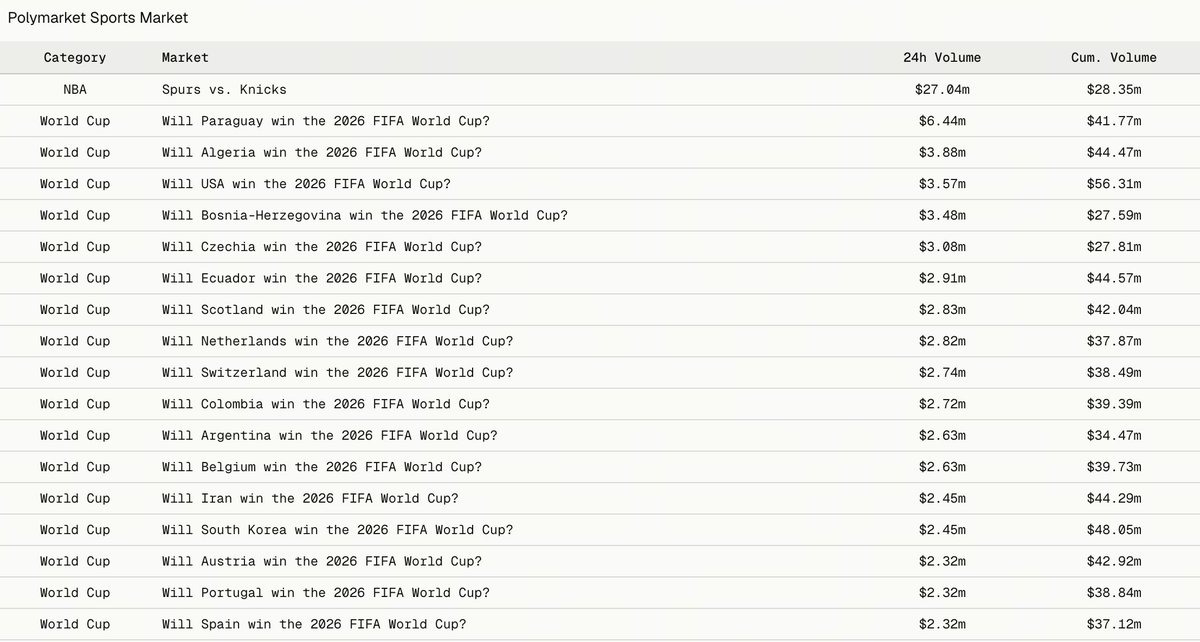The height and width of the screenshot is (642, 1200).
Task: Click the $48.05m cumulative volume cell
Action: (x=1113, y=530)
